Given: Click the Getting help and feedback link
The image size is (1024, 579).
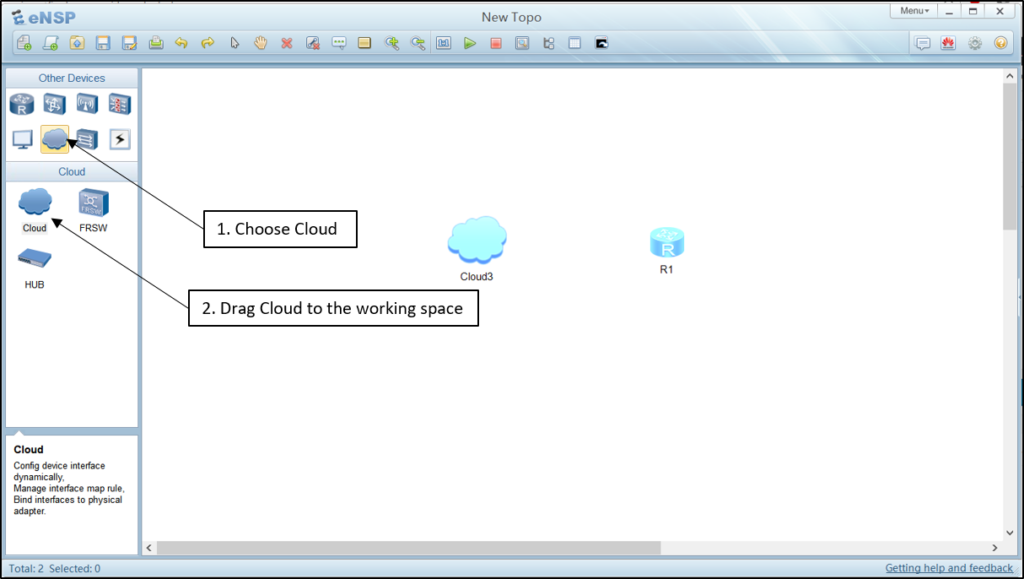Looking at the screenshot, I should [x=948, y=567].
